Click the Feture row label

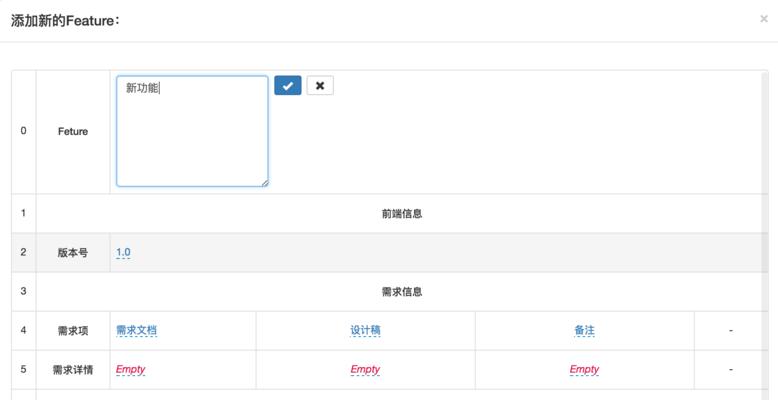73,132
